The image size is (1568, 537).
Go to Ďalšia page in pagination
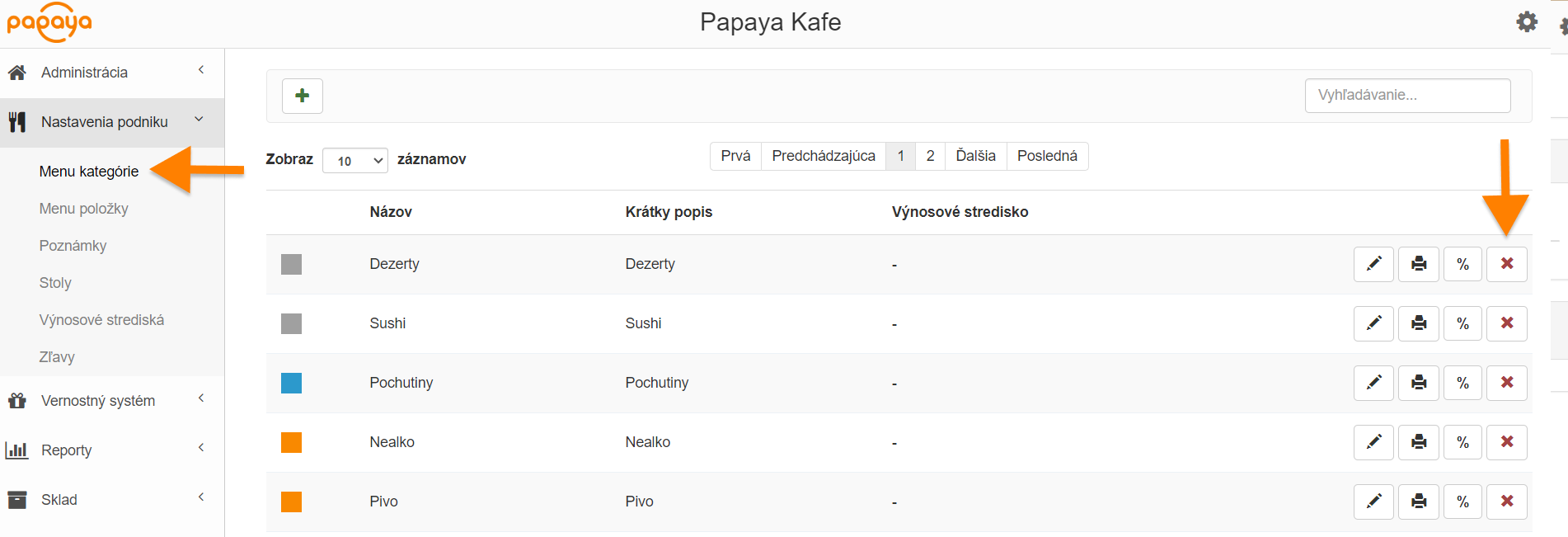click(975, 156)
